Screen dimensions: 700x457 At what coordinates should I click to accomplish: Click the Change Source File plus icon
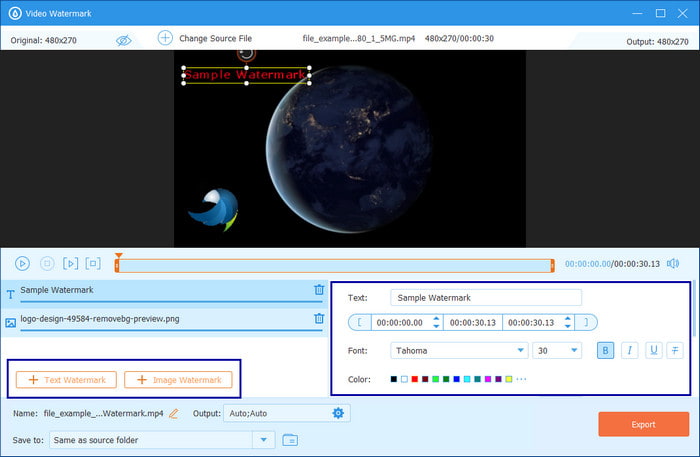165,38
